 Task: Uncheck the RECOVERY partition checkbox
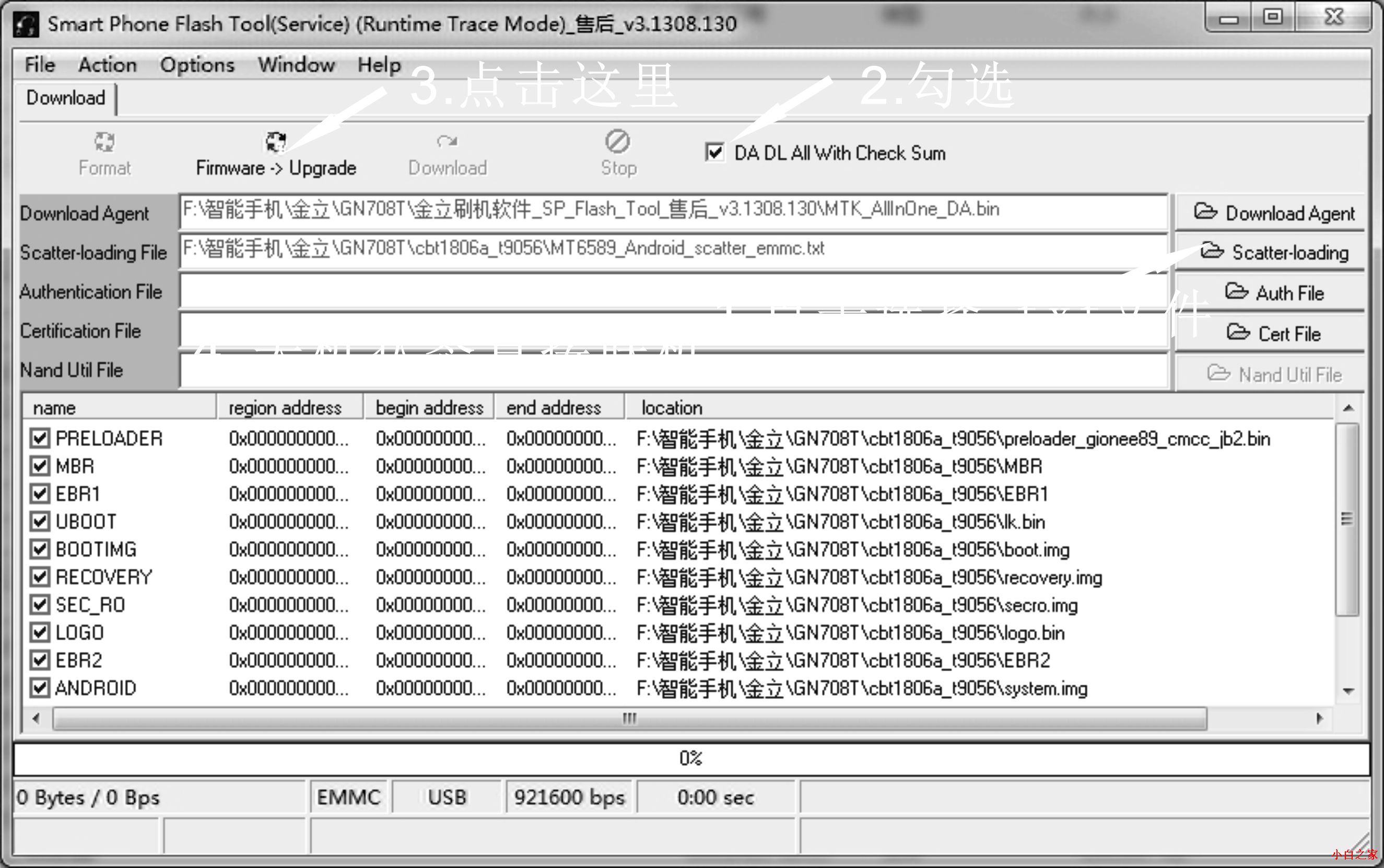40,577
